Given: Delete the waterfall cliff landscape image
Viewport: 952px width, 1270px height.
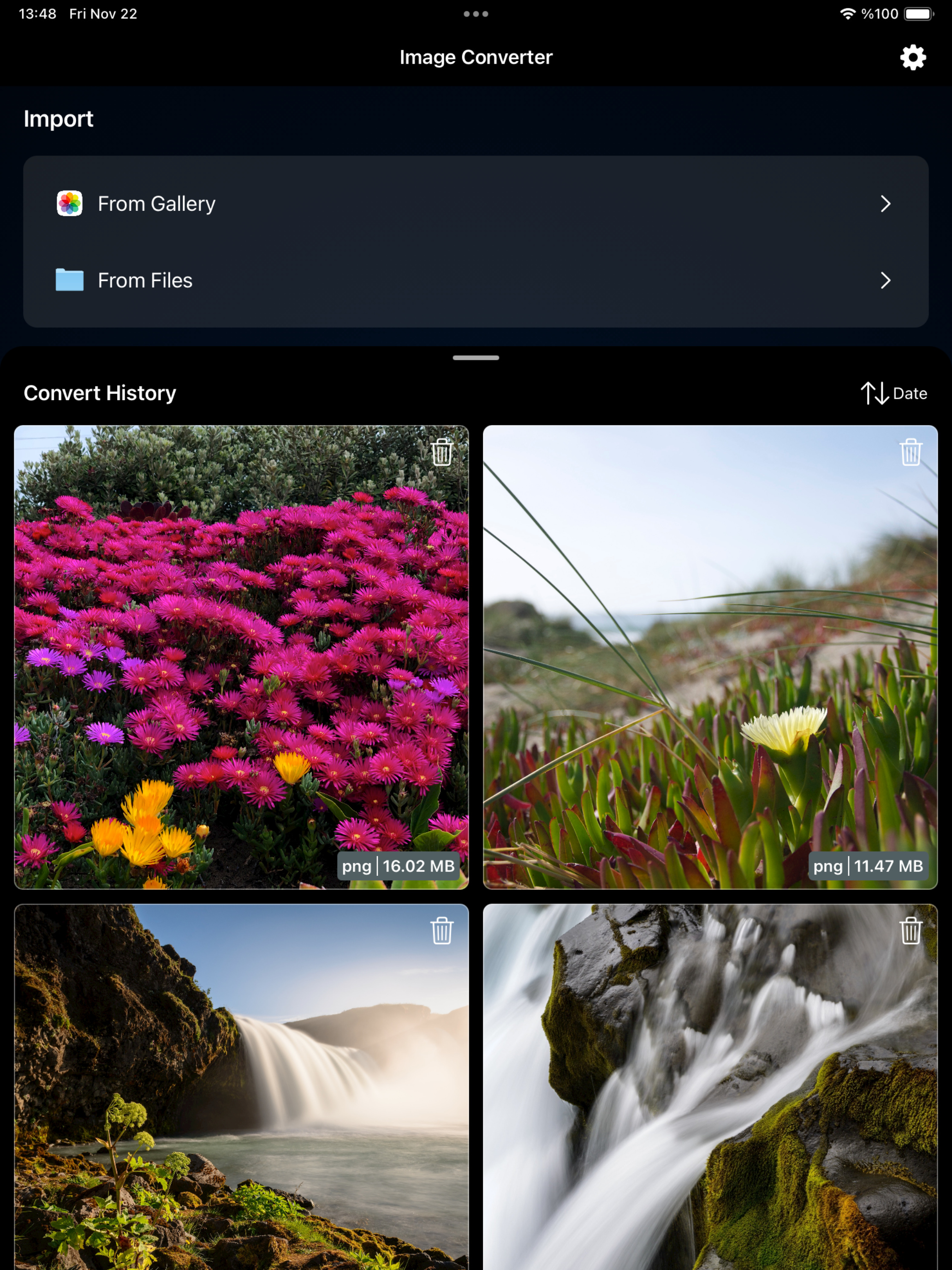Looking at the screenshot, I should click(x=442, y=930).
